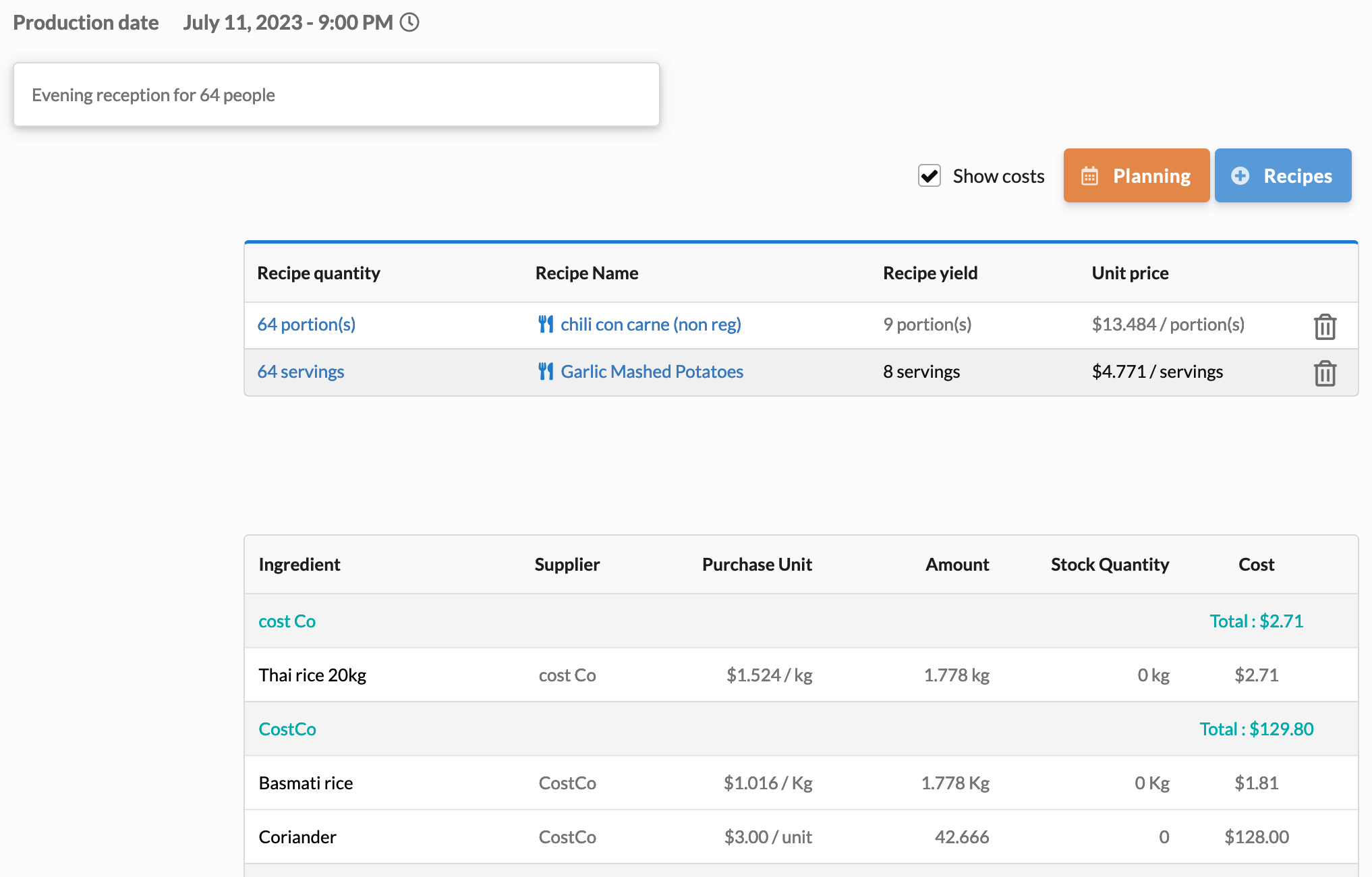Open the Recipes section
The image size is (1372, 877).
pyautogui.click(x=1283, y=175)
